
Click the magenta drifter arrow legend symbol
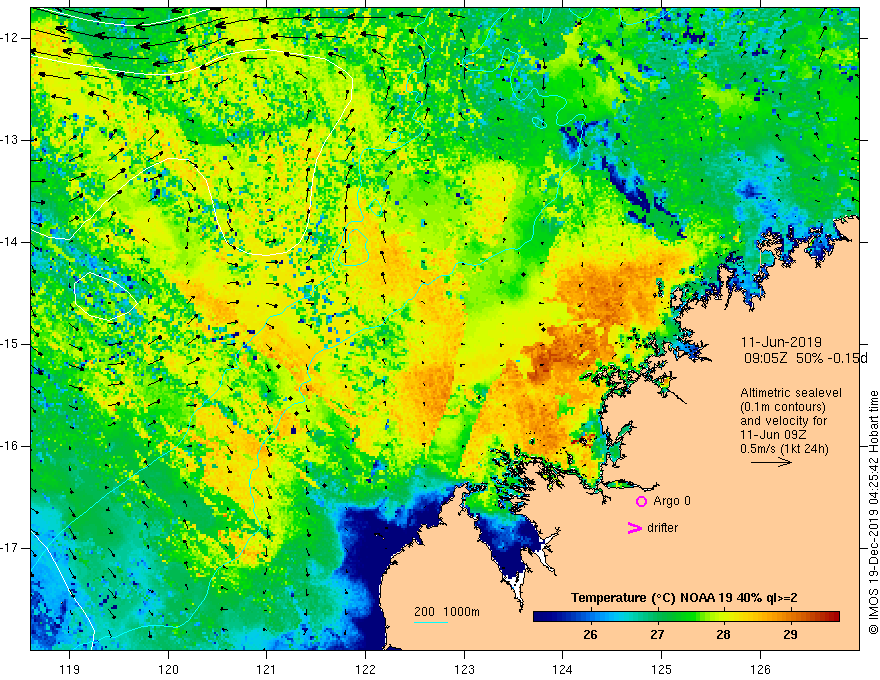point(634,528)
